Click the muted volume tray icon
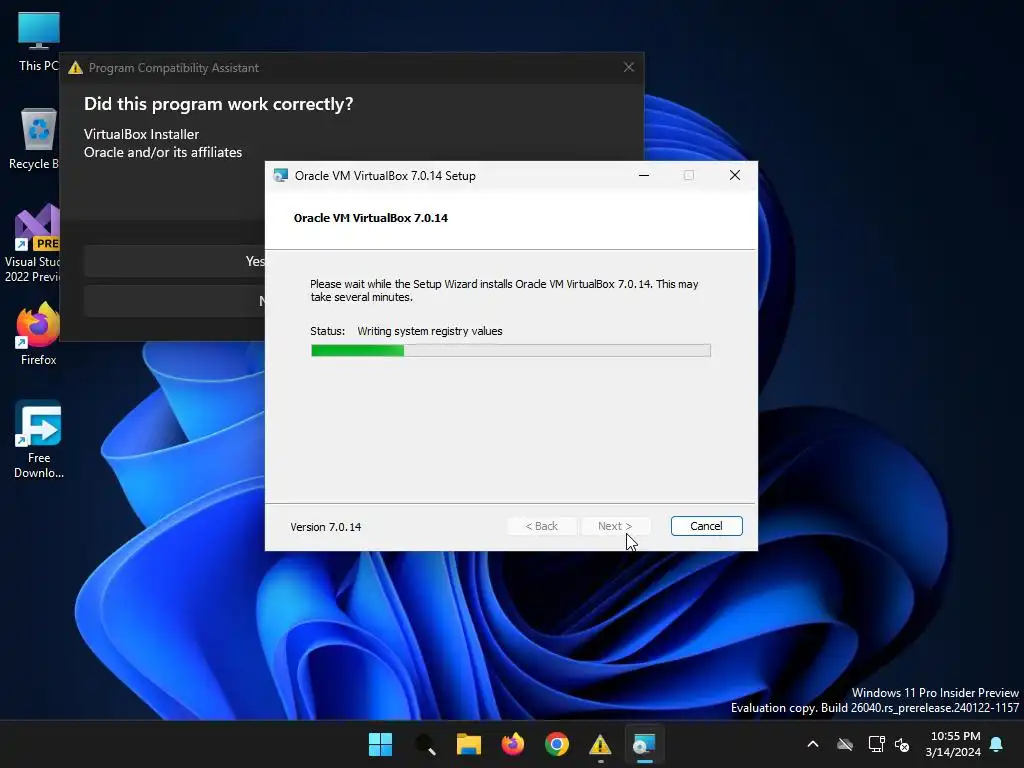Image resolution: width=1024 pixels, height=768 pixels. [x=902, y=744]
